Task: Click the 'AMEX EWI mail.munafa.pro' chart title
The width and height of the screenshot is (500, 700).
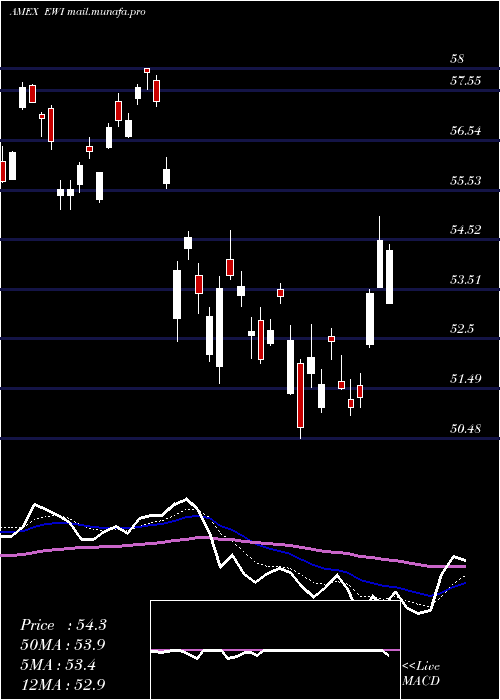Action: point(77,12)
